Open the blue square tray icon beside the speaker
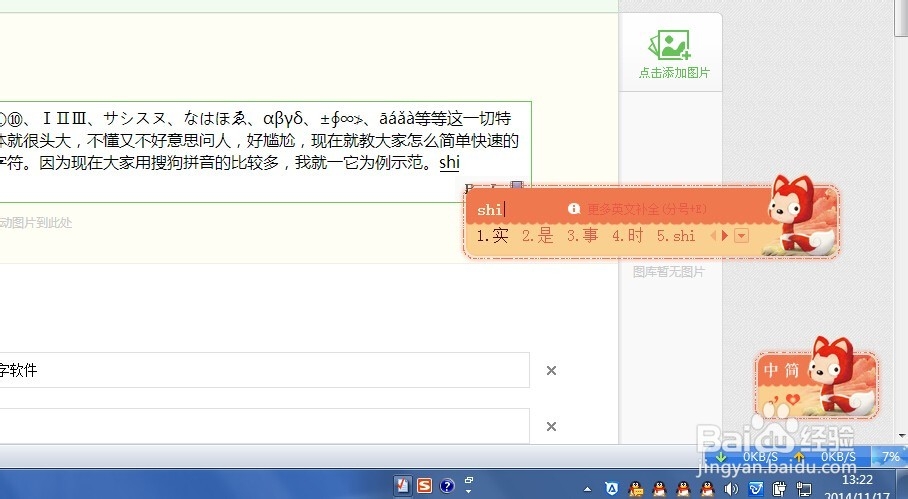Image resolution: width=908 pixels, height=499 pixels. (756, 489)
